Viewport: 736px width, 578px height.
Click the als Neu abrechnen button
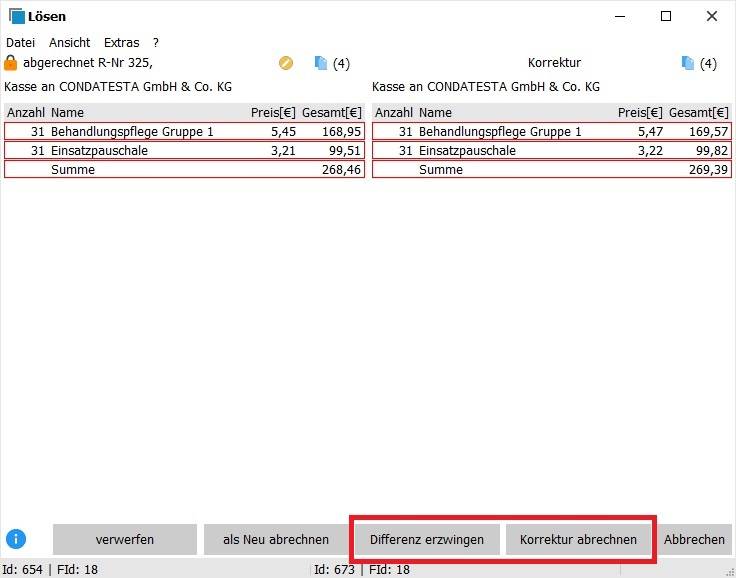[276, 539]
